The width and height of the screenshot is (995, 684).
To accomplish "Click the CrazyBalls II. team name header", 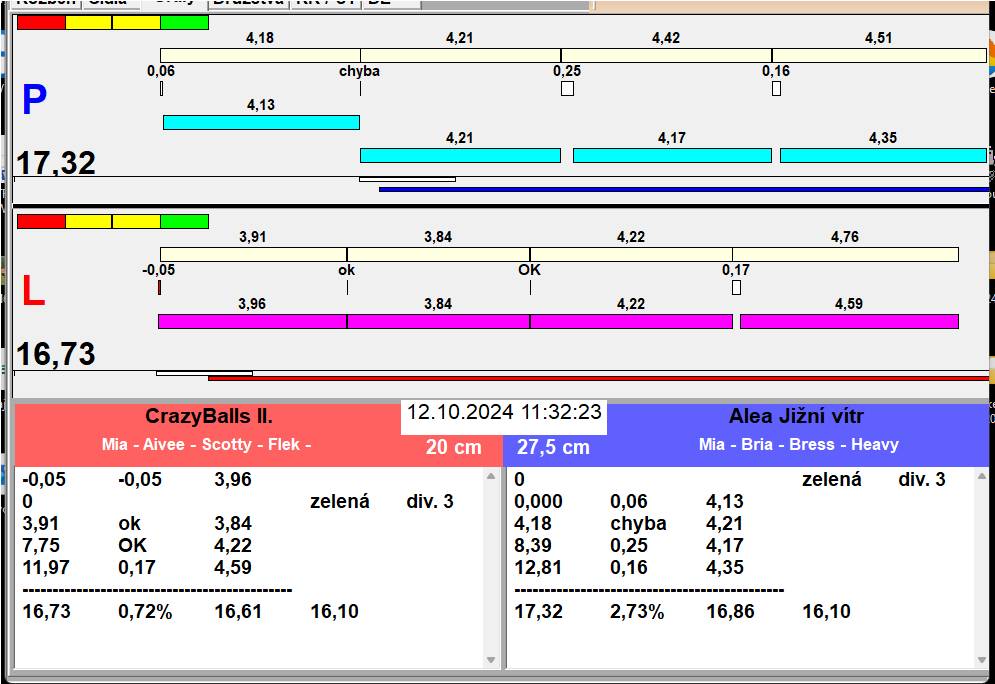I will point(209,416).
